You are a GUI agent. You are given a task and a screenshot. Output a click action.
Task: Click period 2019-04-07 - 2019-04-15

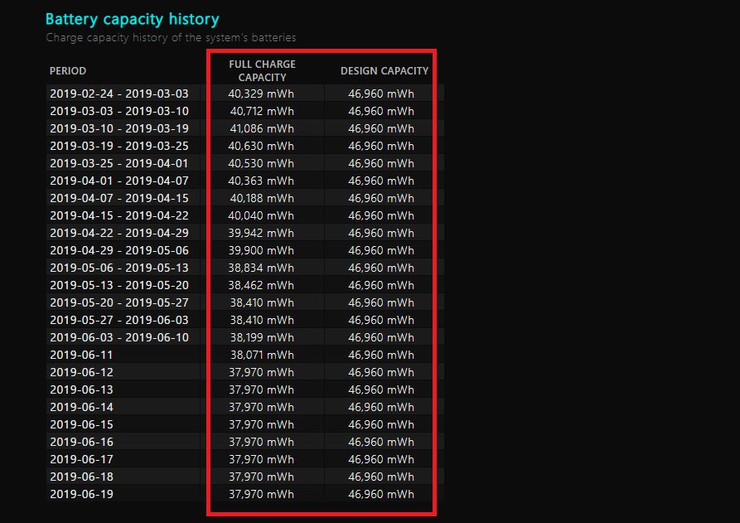pos(118,198)
